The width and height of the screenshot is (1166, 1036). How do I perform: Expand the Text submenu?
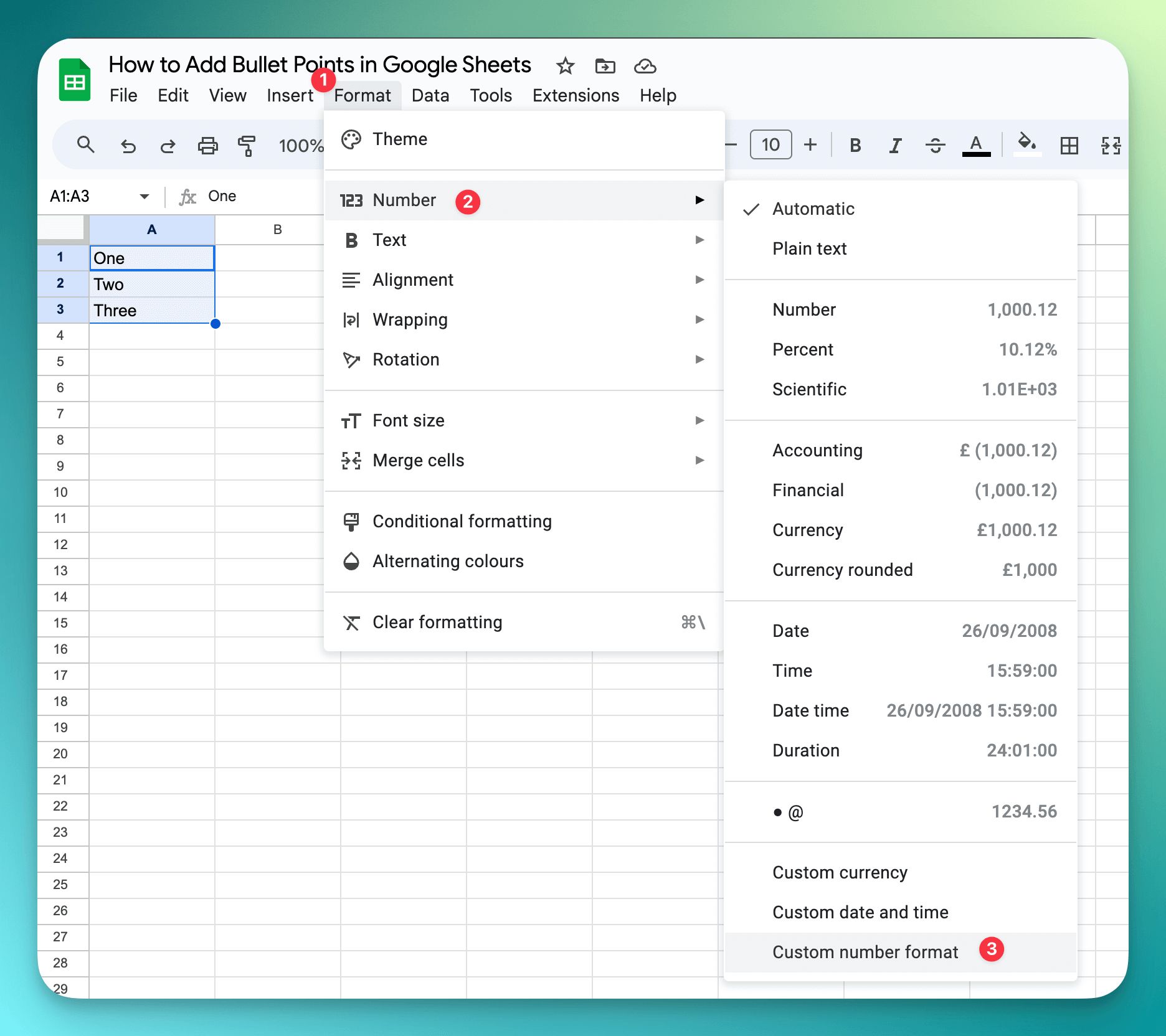390,240
